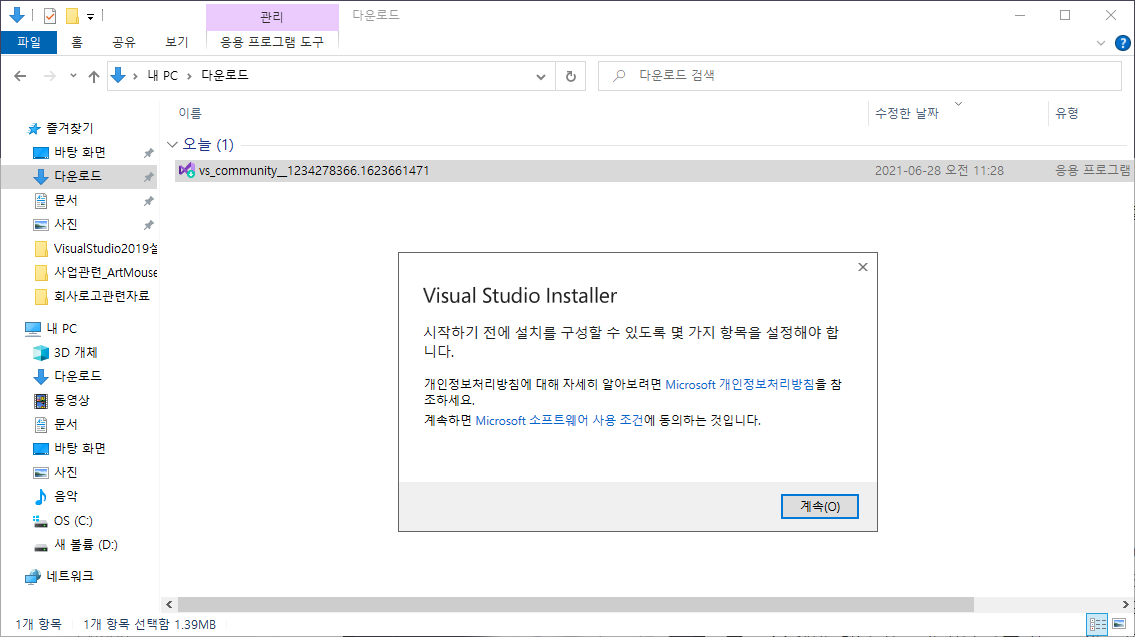Screen dimensions: 1135x637
Task: Open the VisualStudio2019 folder in sidebar
Action: 105,248
